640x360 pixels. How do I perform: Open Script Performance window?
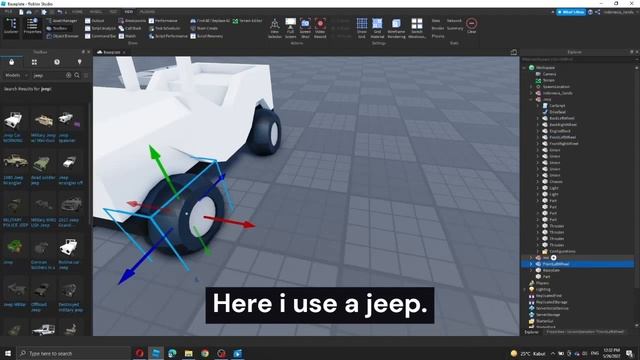[168, 36]
